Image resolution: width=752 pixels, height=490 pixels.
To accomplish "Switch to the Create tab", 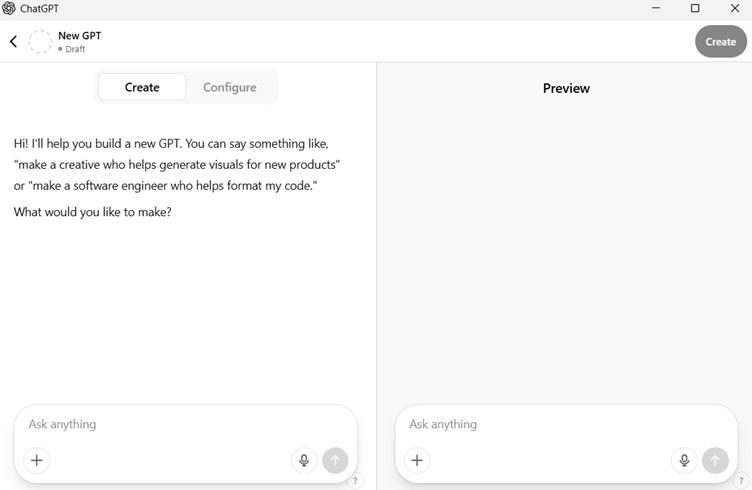I will tap(142, 87).
